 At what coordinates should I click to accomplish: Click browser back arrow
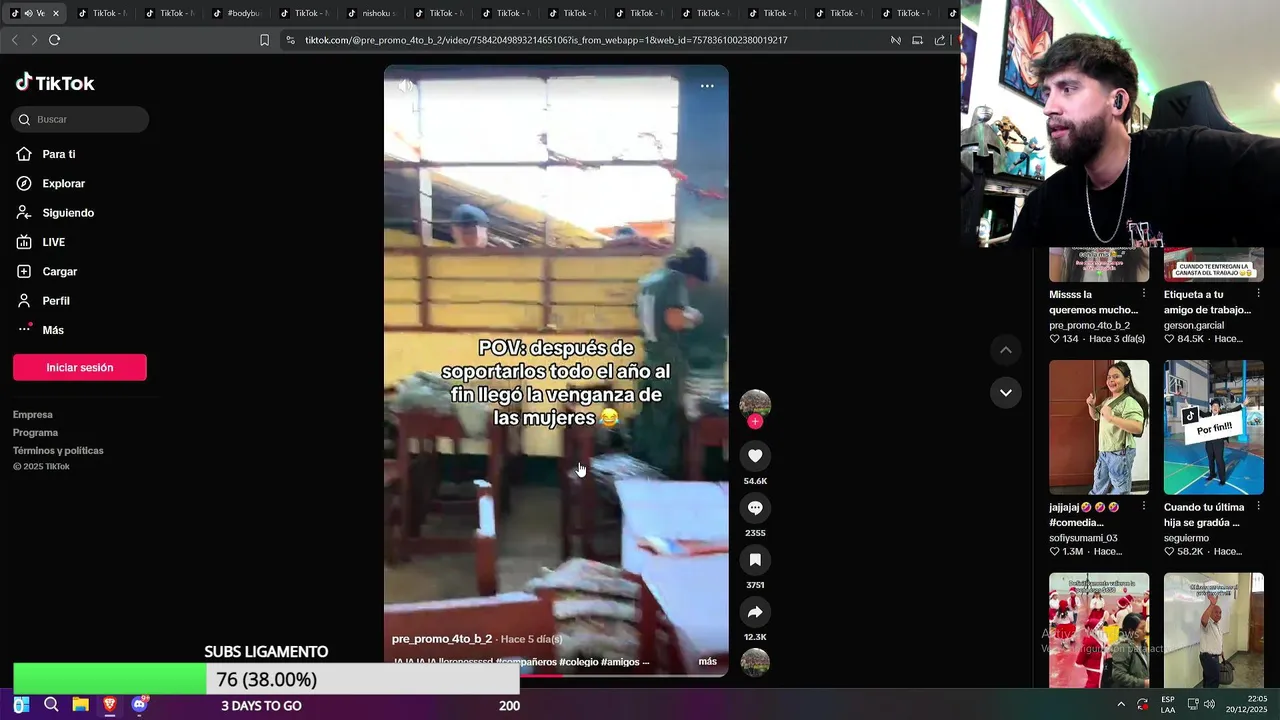(14, 40)
